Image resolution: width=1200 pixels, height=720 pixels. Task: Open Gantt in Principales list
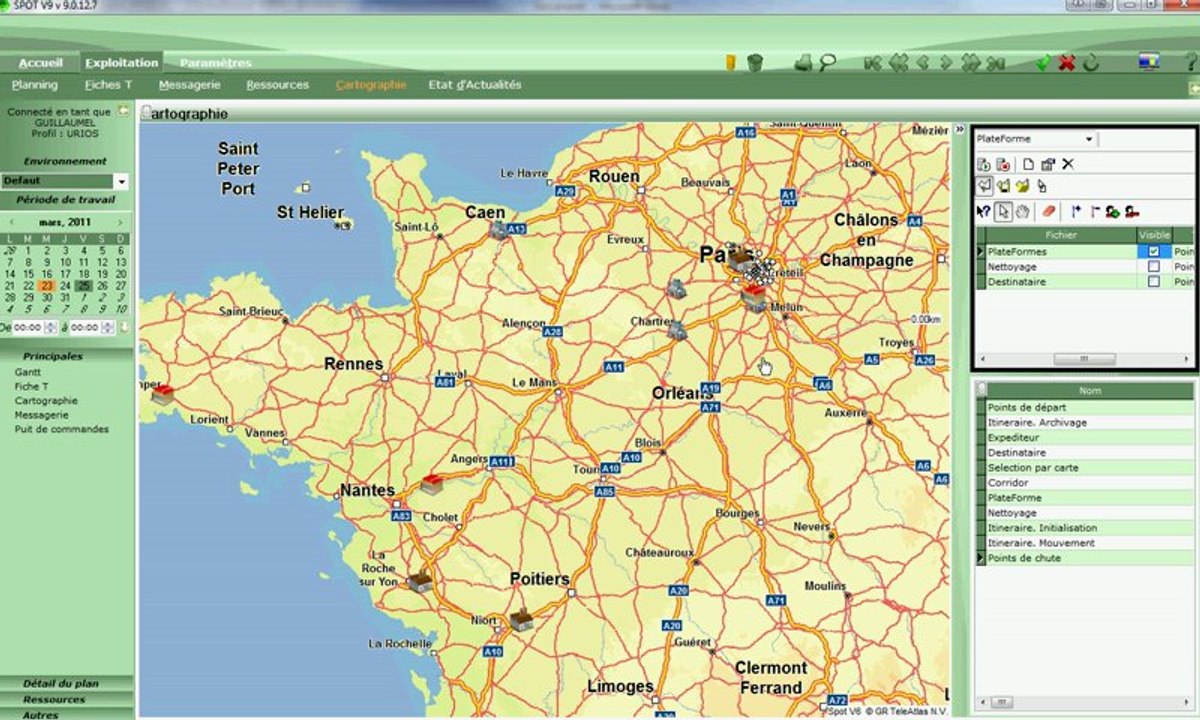[27, 371]
